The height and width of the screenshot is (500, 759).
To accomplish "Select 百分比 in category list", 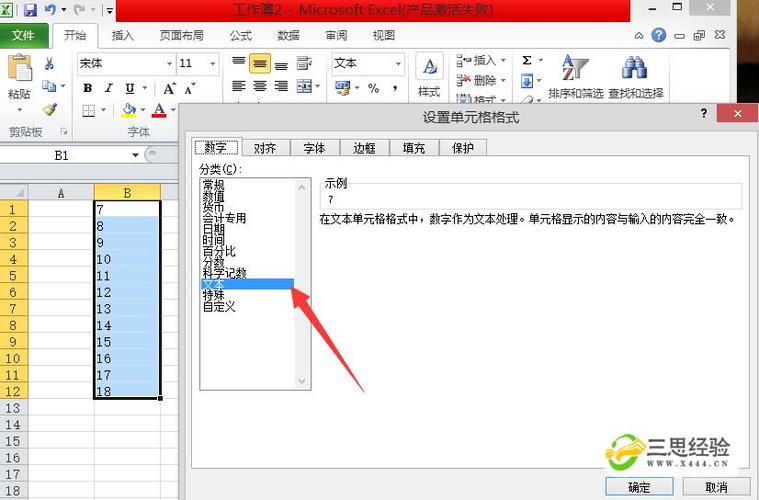I will coord(219,251).
